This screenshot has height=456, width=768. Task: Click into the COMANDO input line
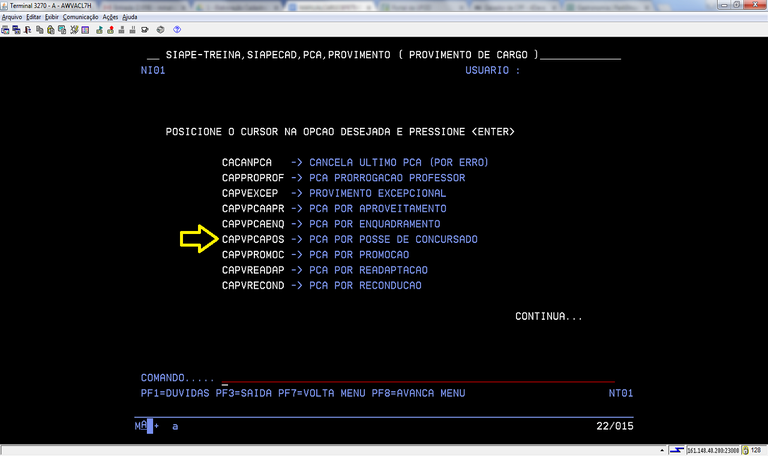(400, 378)
